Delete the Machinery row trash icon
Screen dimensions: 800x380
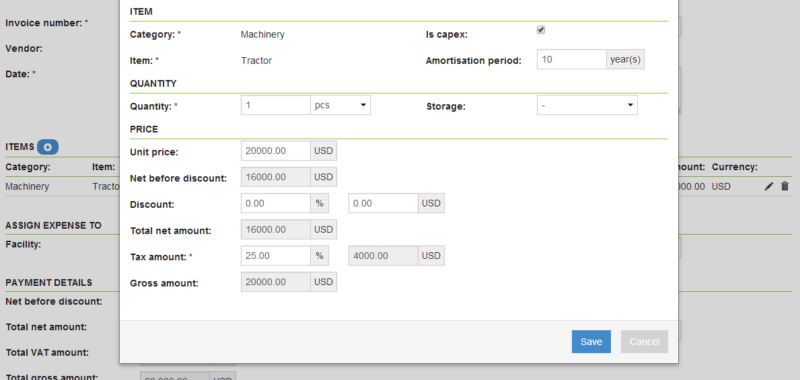[x=785, y=187]
